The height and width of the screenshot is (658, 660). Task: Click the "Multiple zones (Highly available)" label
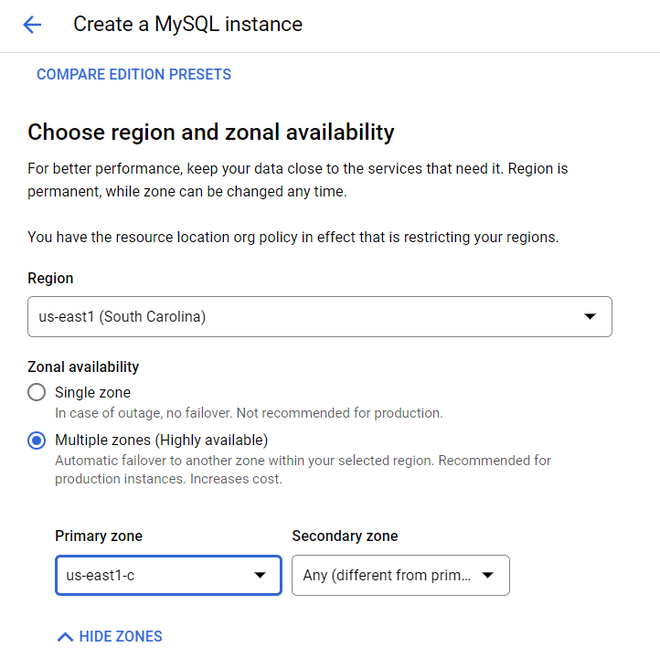coord(161,440)
